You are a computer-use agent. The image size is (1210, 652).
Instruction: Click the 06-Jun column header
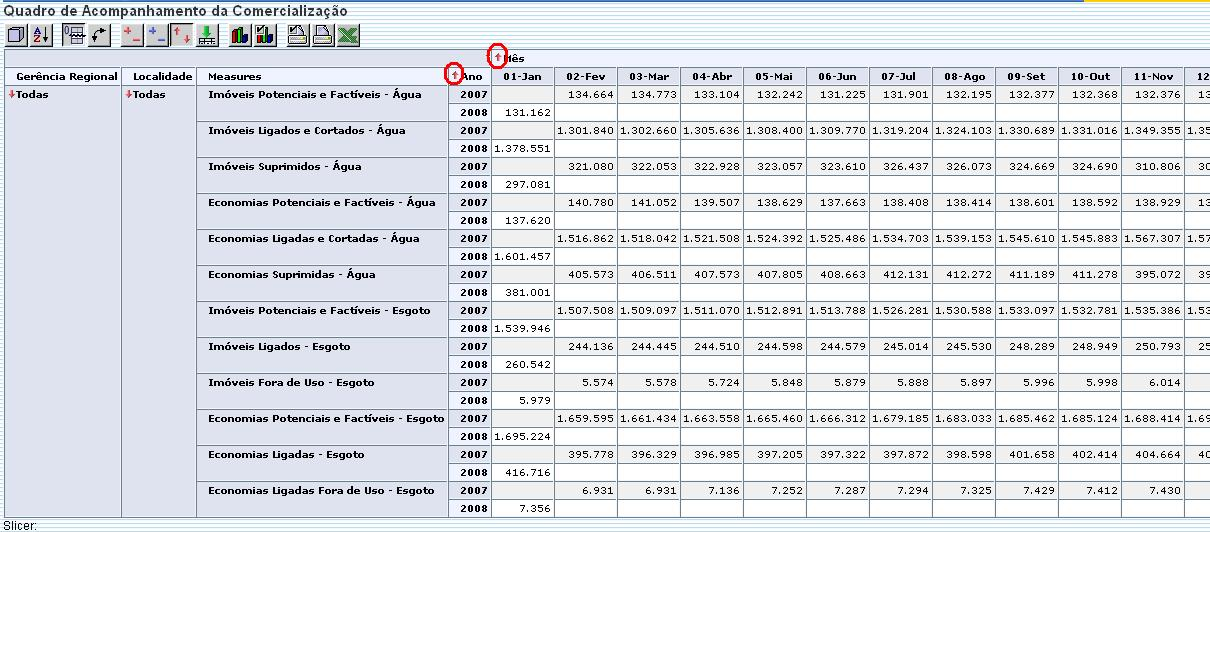click(837, 77)
